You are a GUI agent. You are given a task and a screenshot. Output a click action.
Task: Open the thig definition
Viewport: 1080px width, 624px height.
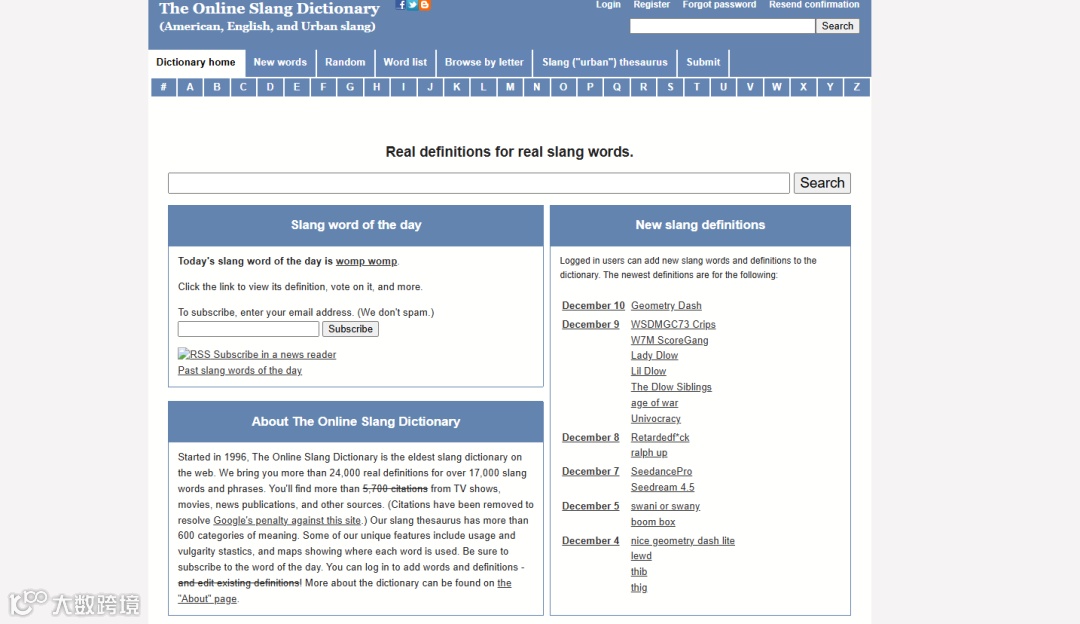click(638, 587)
